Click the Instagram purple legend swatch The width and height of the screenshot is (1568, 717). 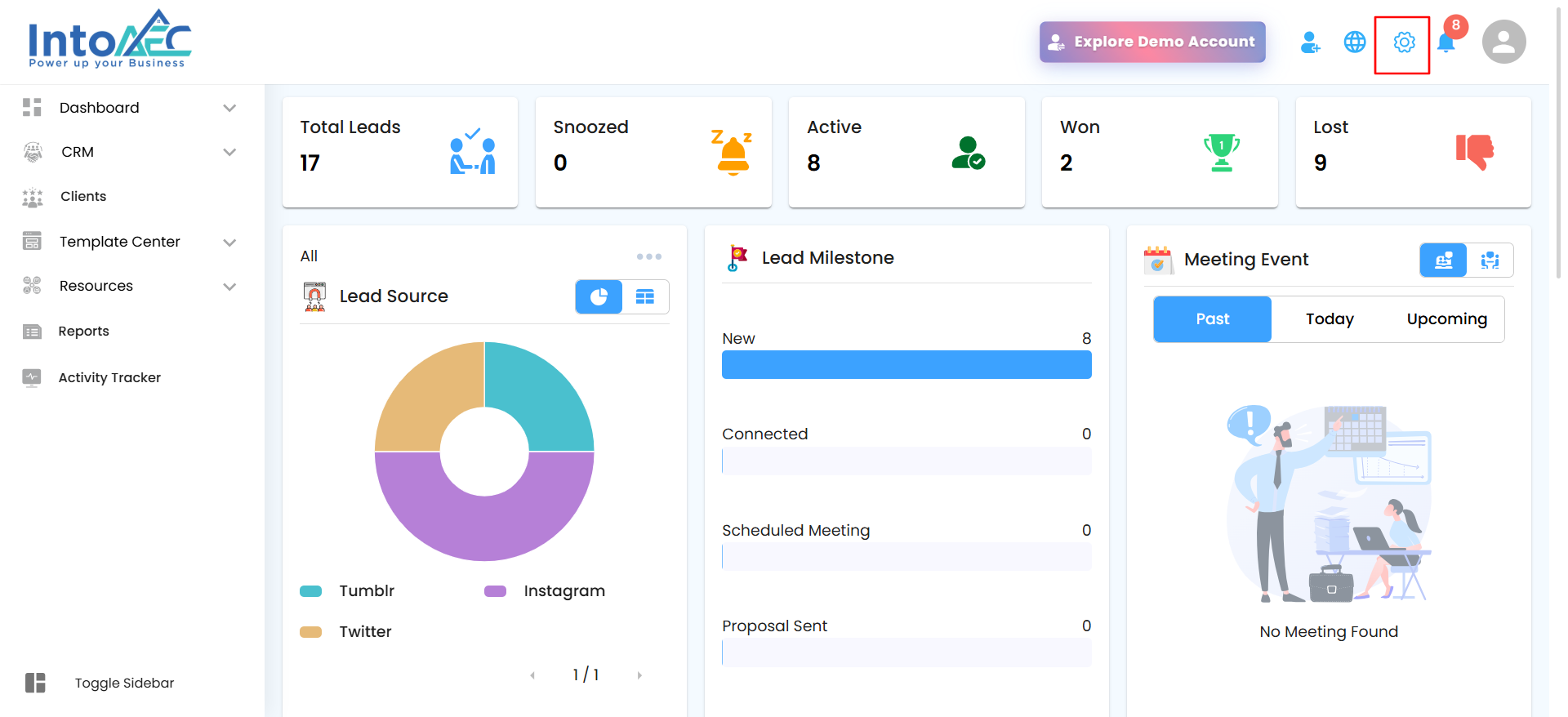coord(495,591)
